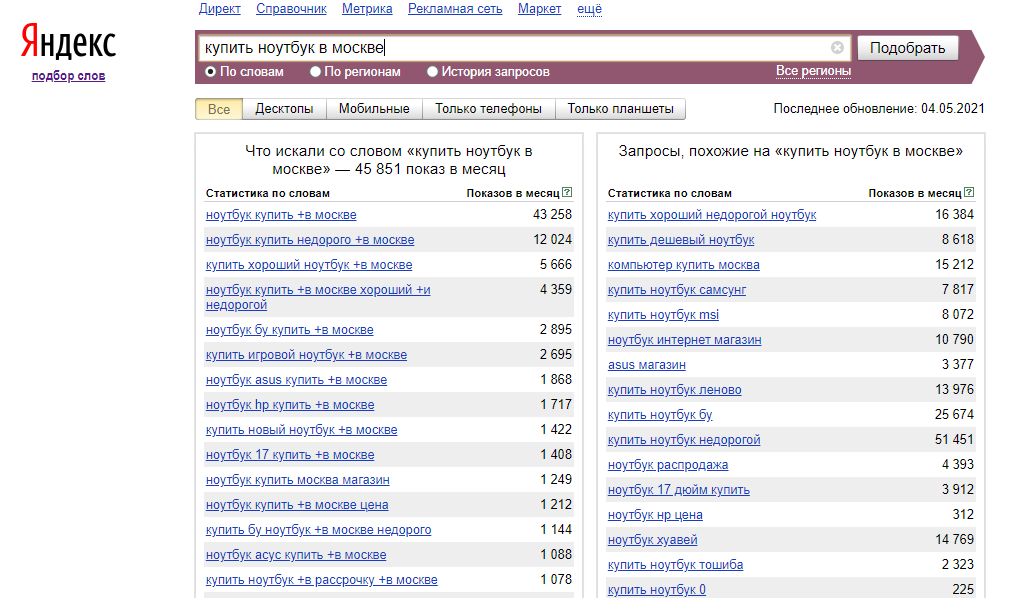The height and width of the screenshot is (598, 1010).
Task: Open the 'Маркет' top menu link
Action: pyautogui.click(x=539, y=9)
